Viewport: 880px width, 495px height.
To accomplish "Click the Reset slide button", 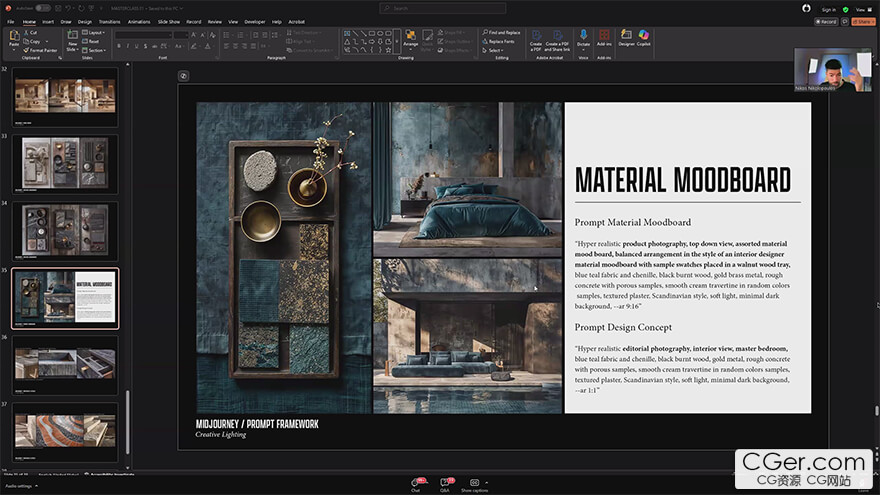I will click(x=90, y=42).
